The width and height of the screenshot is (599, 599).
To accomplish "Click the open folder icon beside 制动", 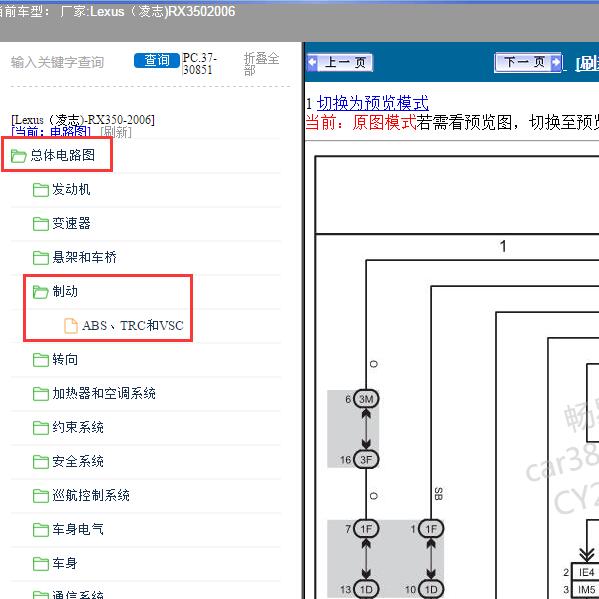I will 40,292.
